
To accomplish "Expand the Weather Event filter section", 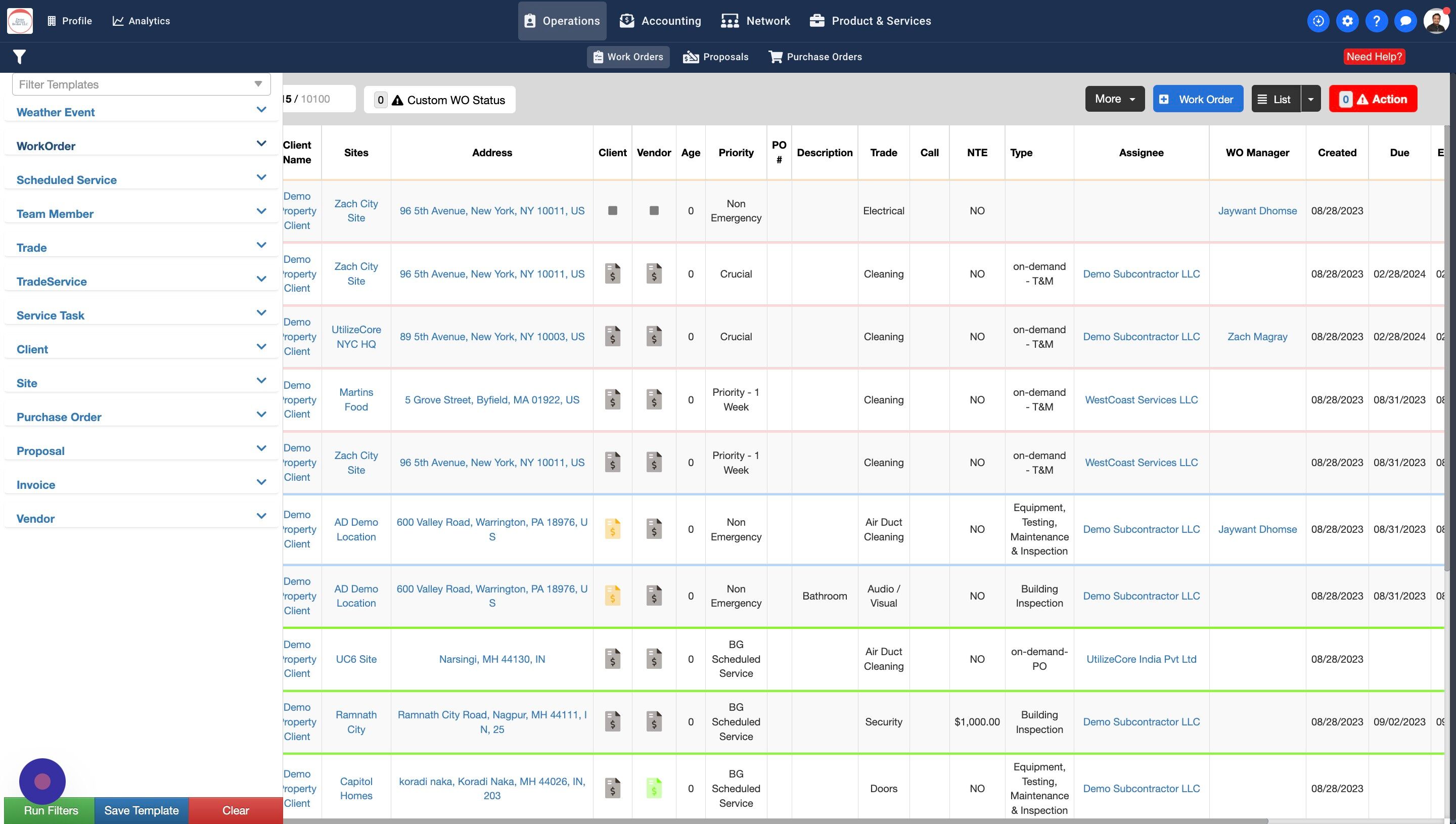I will click(261, 110).
